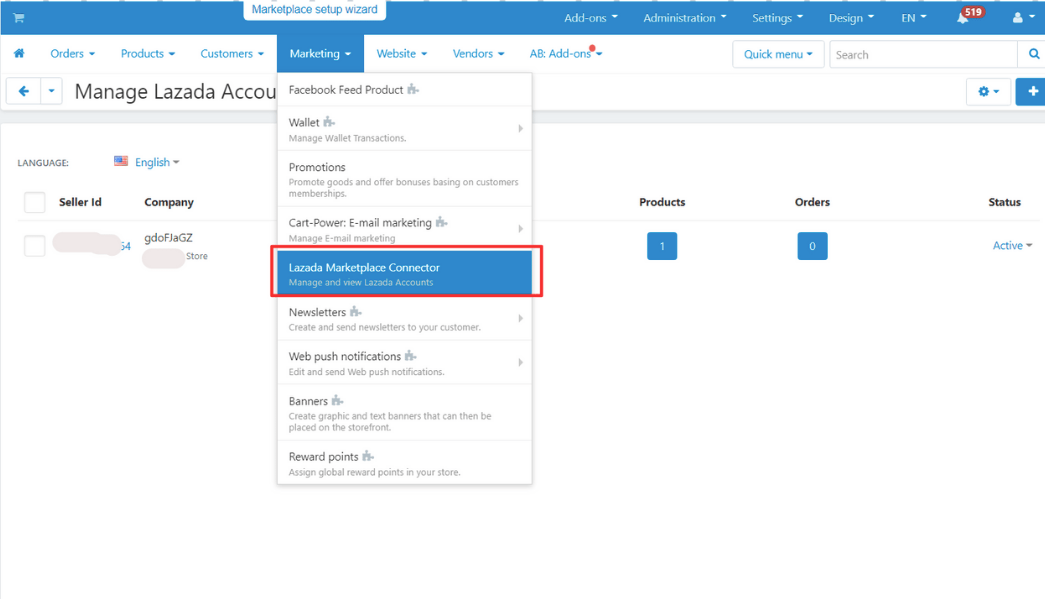Click the Company column header
The width and height of the screenshot is (1045, 599).
click(x=169, y=202)
